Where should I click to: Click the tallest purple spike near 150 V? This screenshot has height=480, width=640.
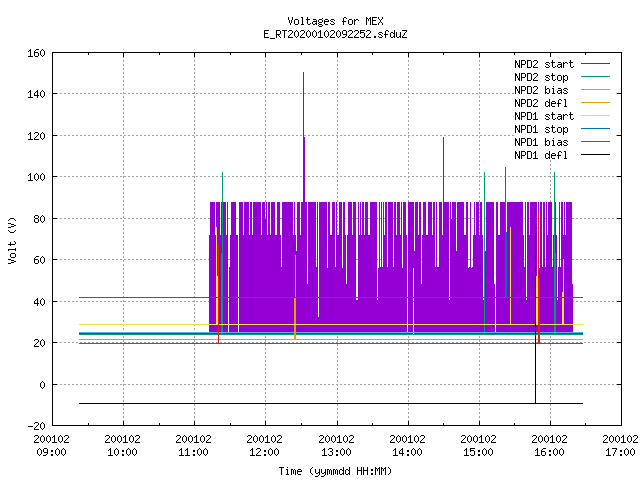click(303, 135)
